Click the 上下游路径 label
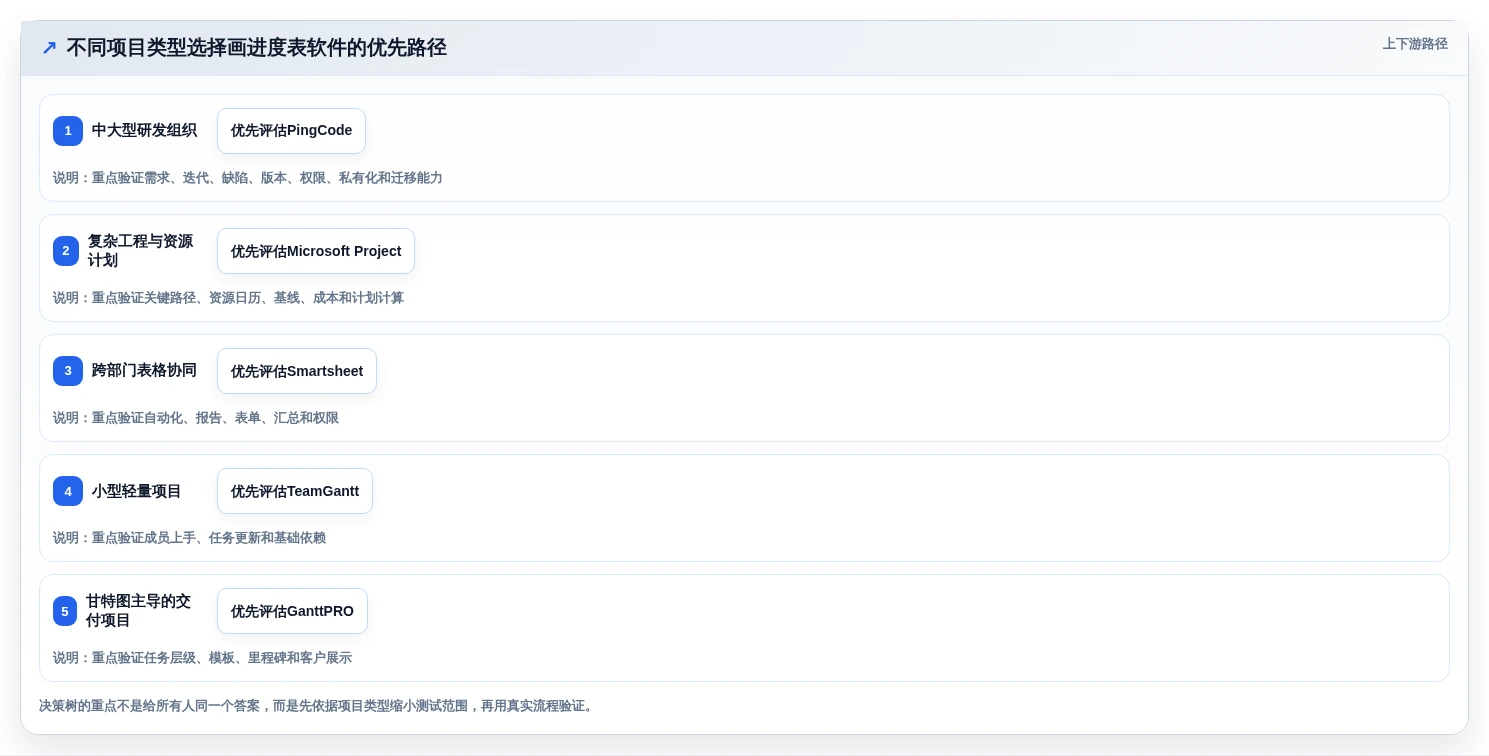 pos(1415,44)
